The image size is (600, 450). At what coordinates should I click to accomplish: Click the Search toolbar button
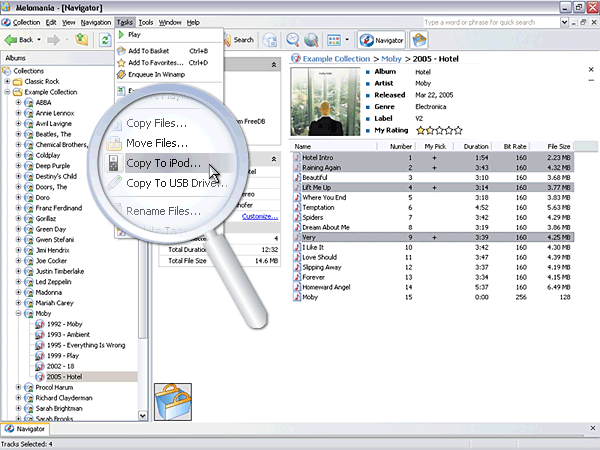click(240, 40)
